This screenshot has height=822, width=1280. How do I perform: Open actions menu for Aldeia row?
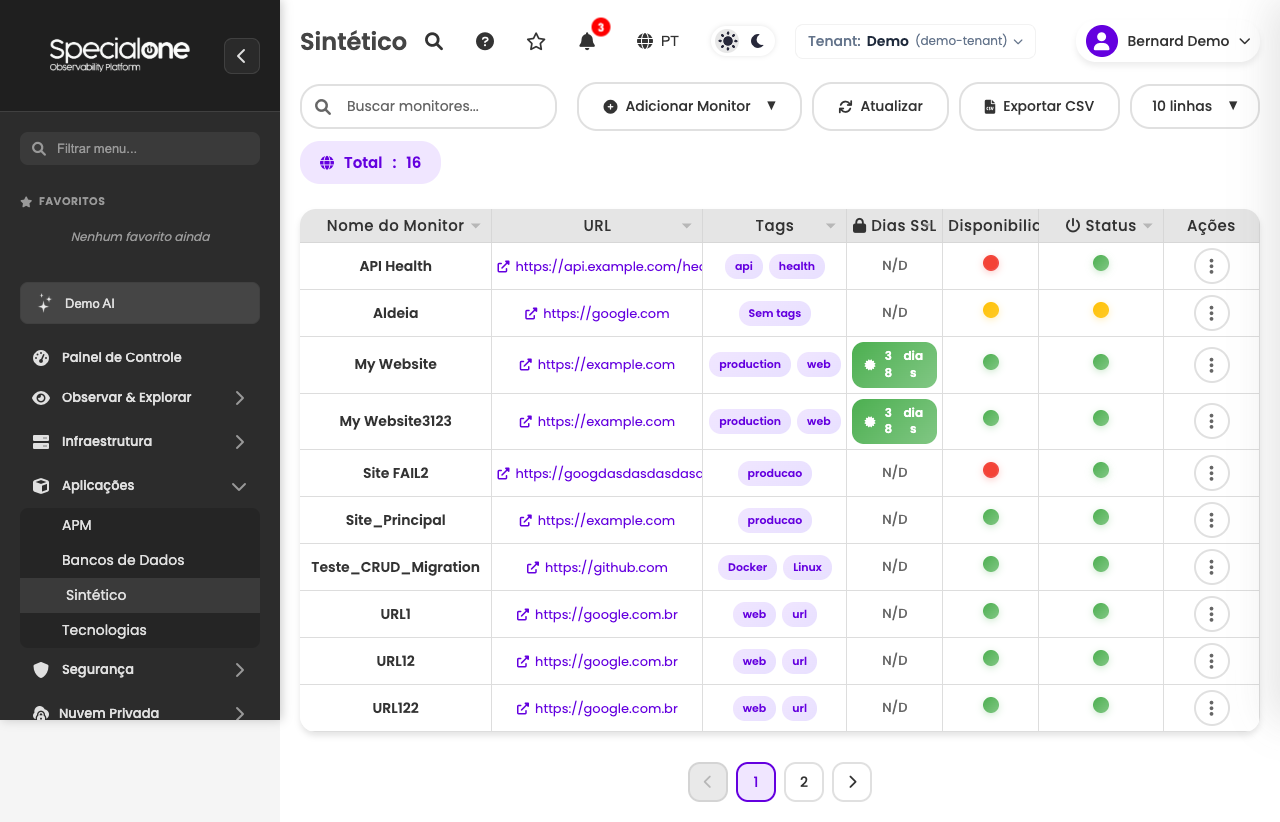1211,313
